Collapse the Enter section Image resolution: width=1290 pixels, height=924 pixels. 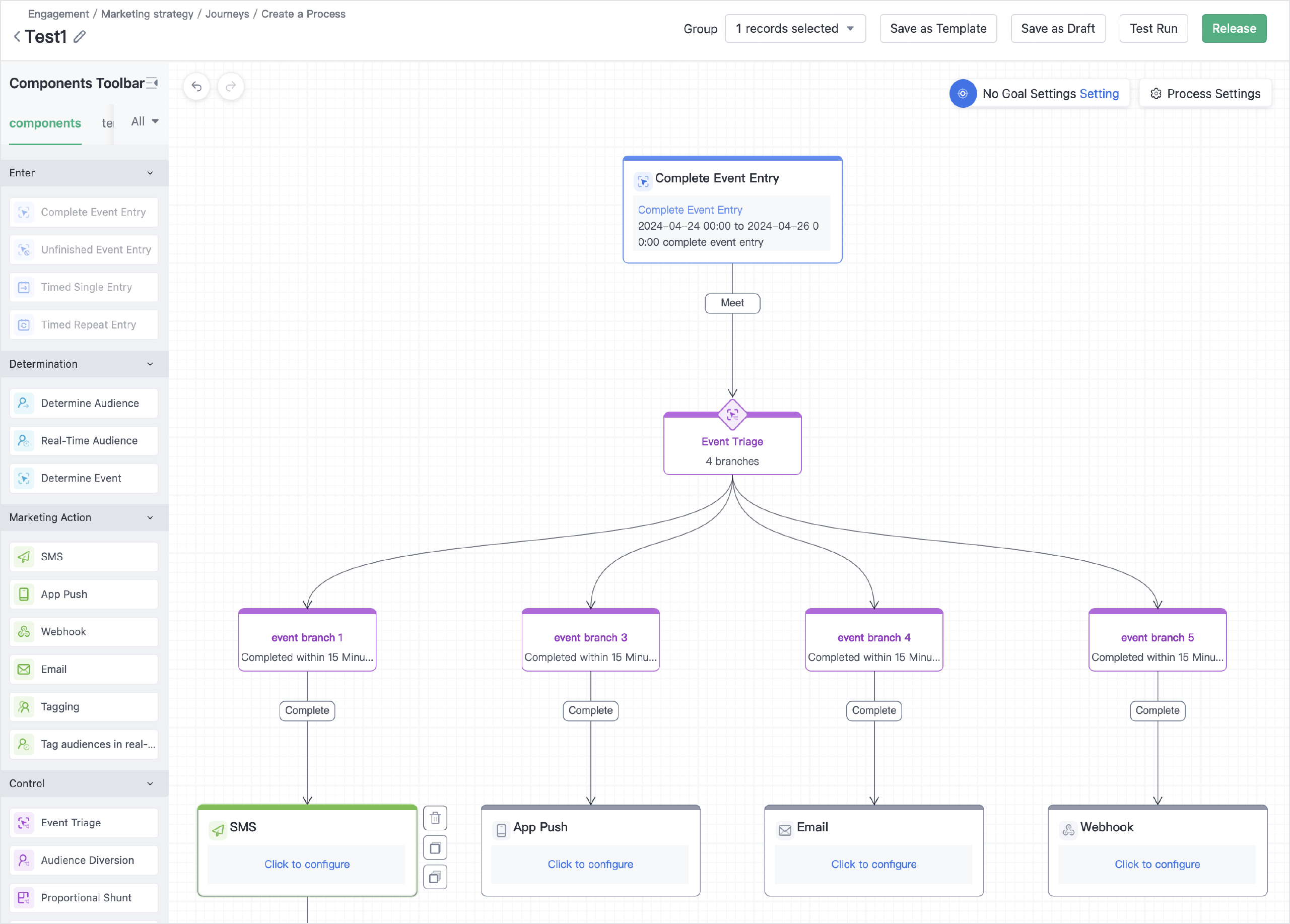point(150,173)
